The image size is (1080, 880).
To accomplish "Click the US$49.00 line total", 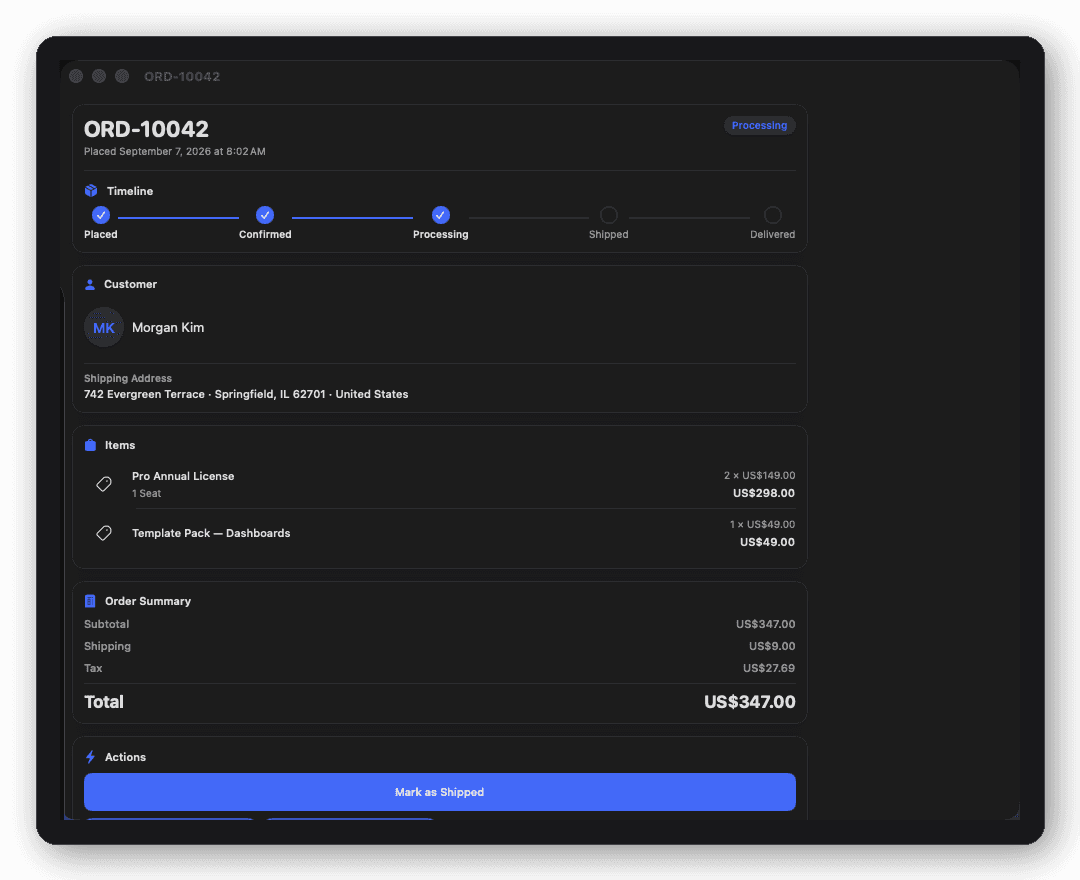I will pos(767,542).
